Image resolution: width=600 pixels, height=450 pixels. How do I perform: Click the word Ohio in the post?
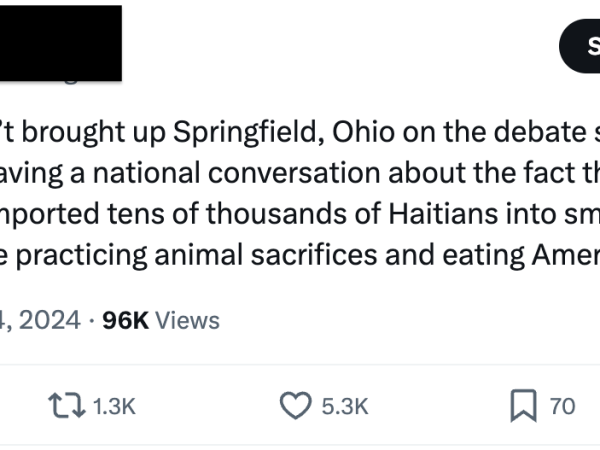pos(363,132)
